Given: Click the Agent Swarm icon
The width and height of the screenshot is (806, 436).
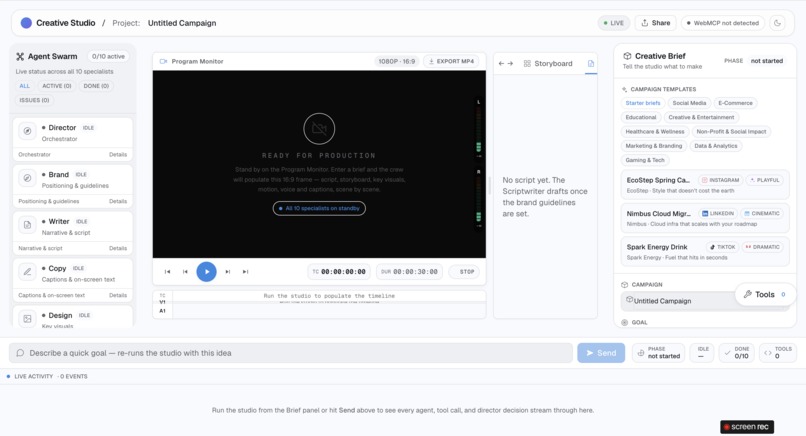Looking at the screenshot, I should pos(20,57).
